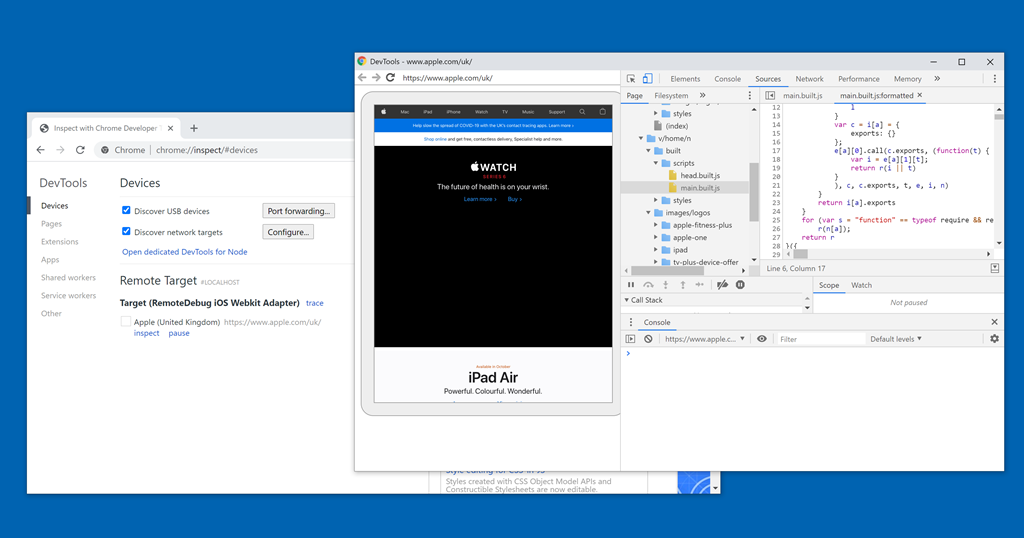Collapse the scripts folder in file tree
The width and height of the screenshot is (1024, 538).
point(656,163)
